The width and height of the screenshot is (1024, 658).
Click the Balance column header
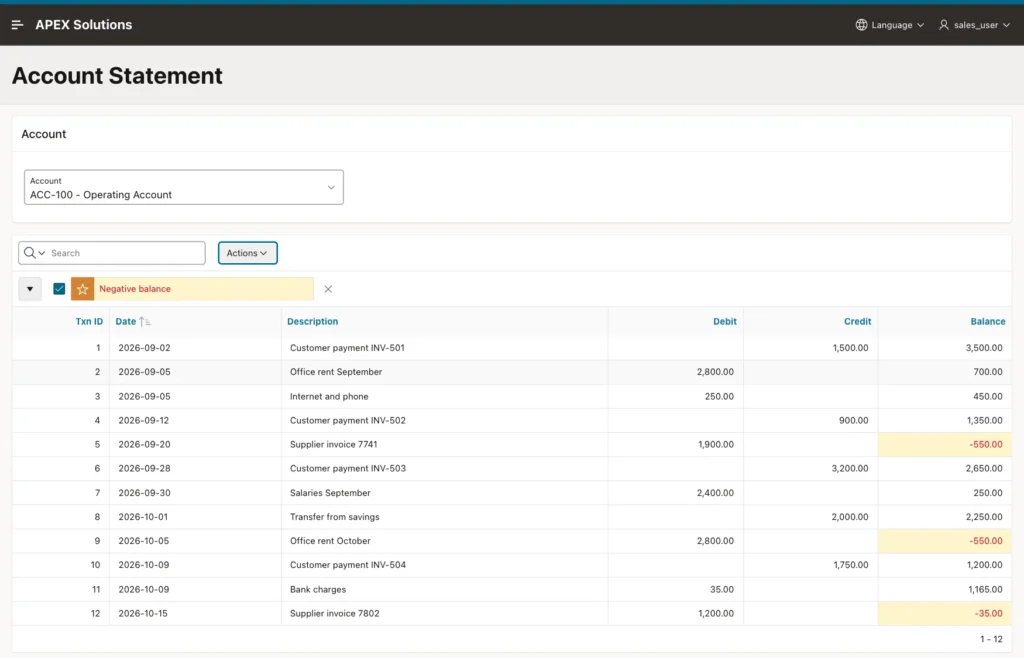pyautogui.click(x=987, y=322)
